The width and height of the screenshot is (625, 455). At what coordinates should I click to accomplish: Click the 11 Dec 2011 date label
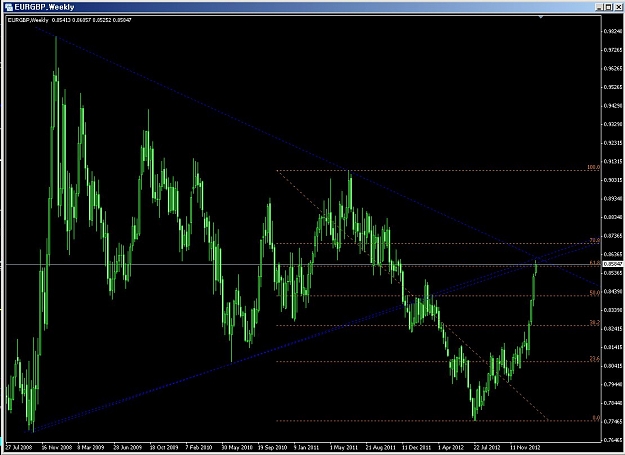click(x=417, y=447)
